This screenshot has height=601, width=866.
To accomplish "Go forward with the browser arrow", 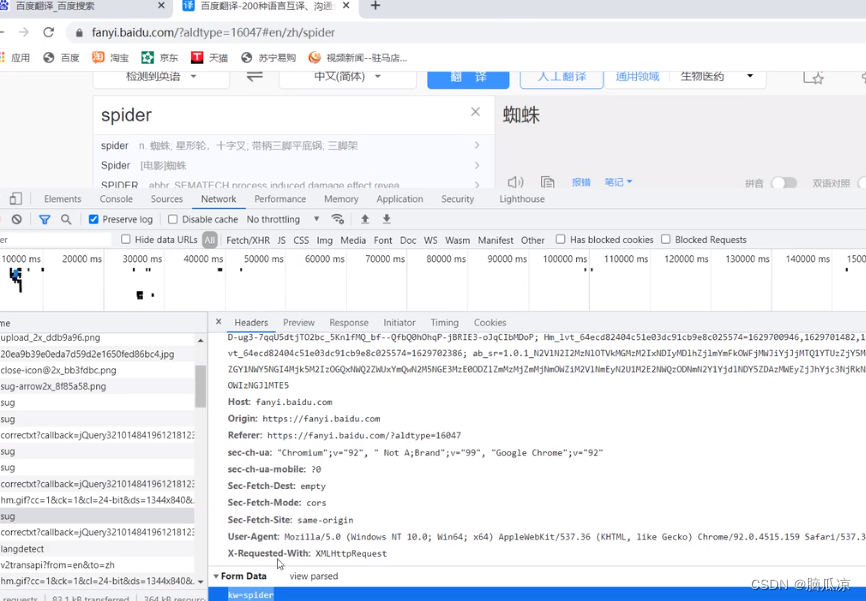I will pyautogui.click(x=23, y=32).
